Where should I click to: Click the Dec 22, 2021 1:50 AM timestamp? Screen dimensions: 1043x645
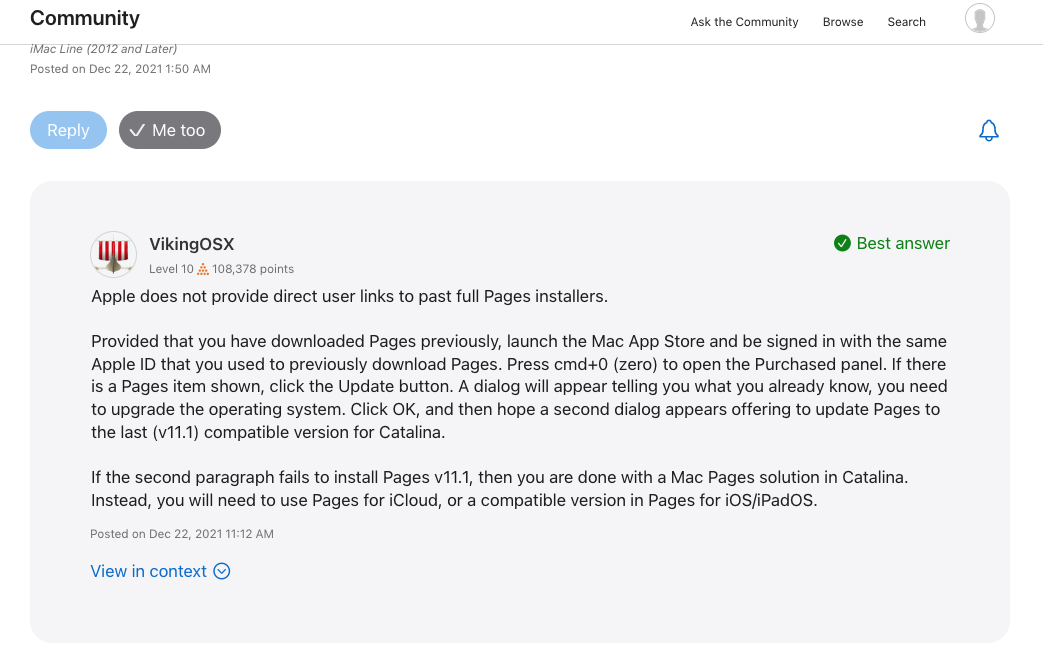[148, 69]
